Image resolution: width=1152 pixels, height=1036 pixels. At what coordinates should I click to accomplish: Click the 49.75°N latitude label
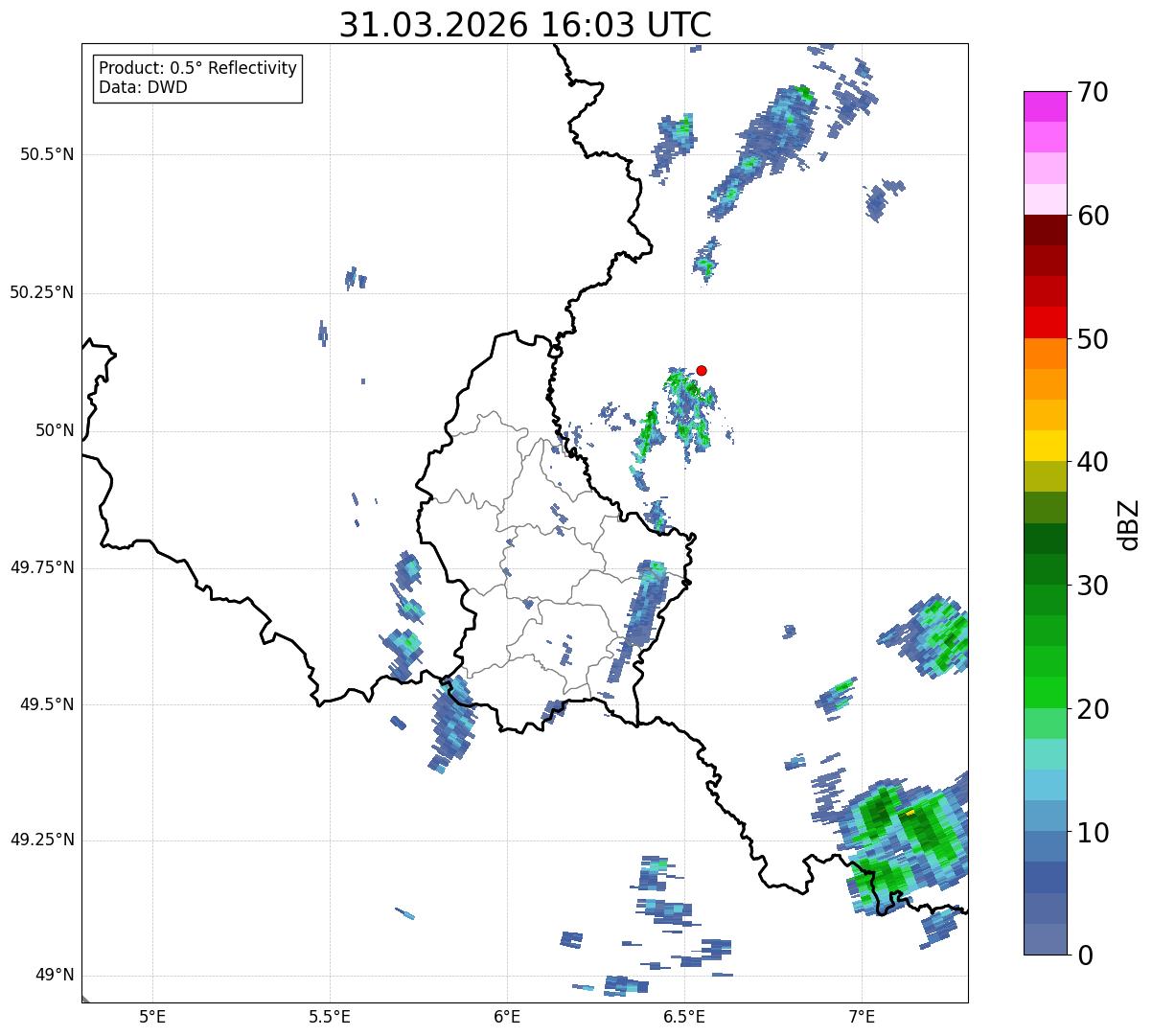coord(42,567)
